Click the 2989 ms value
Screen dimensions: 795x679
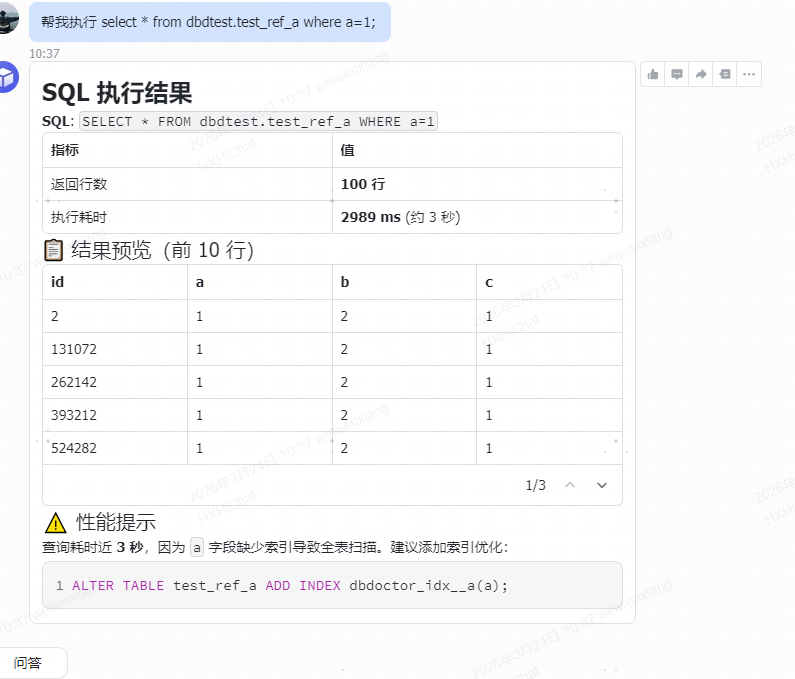click(x=371, y=217)
